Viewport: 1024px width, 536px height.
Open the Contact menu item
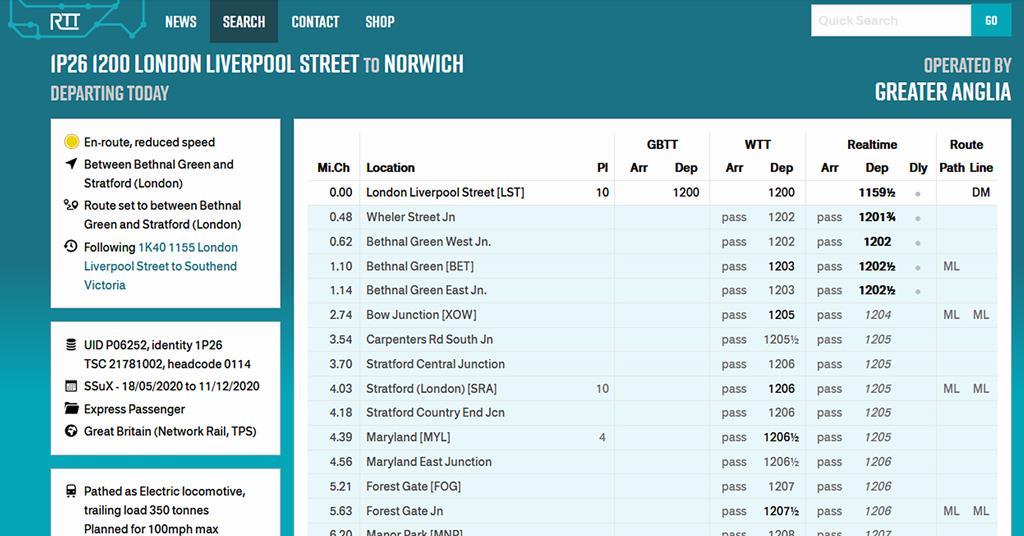315,22
